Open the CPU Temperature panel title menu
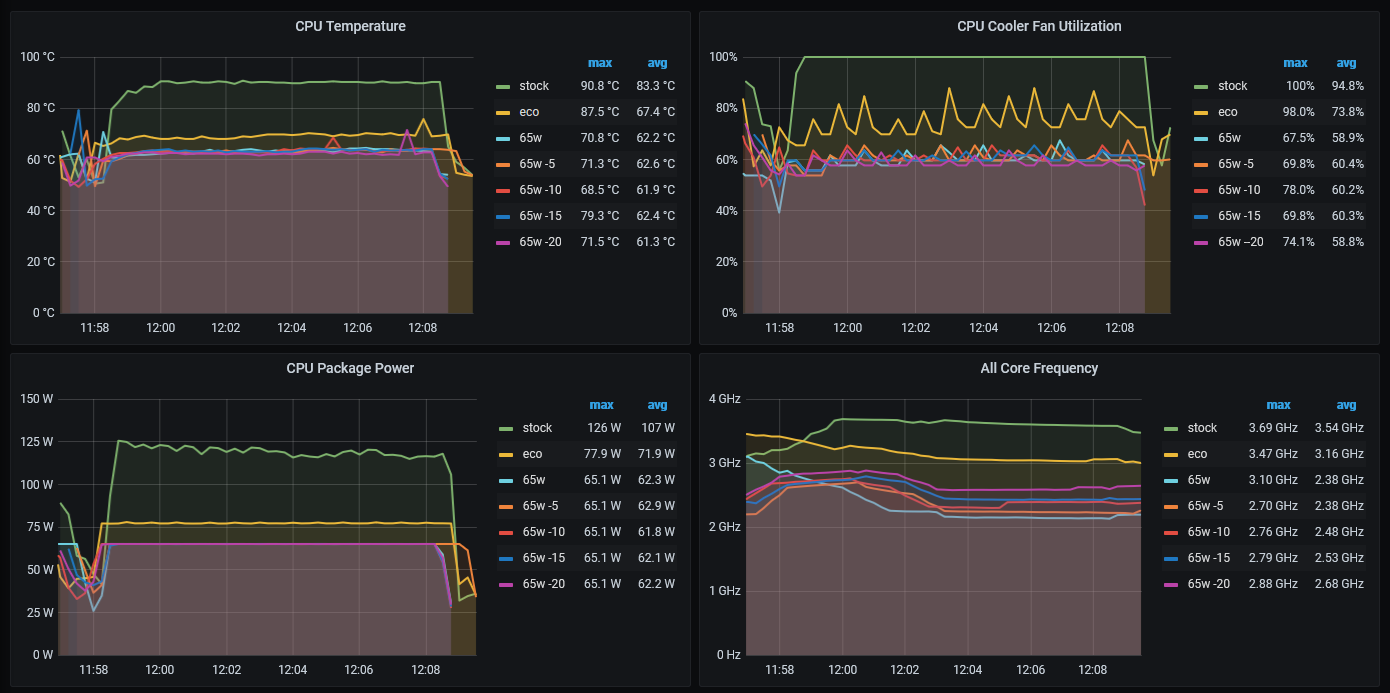This screenshot has width=1390, height=693. [x=350, y=27]
